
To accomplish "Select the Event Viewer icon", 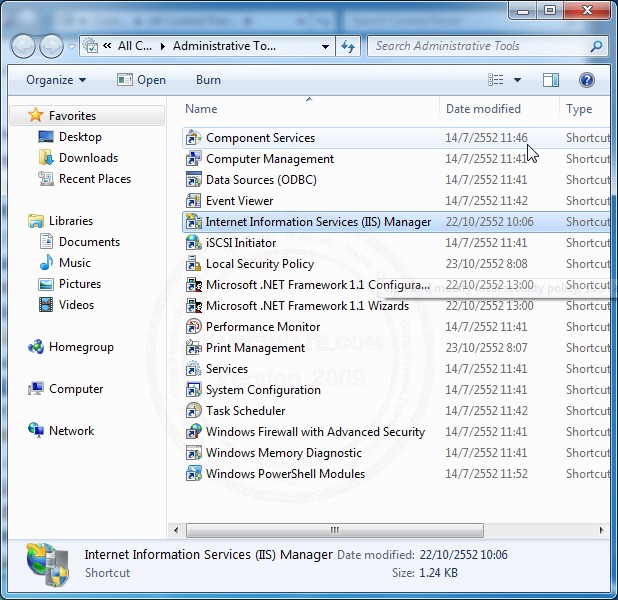I will coord(194,201).
